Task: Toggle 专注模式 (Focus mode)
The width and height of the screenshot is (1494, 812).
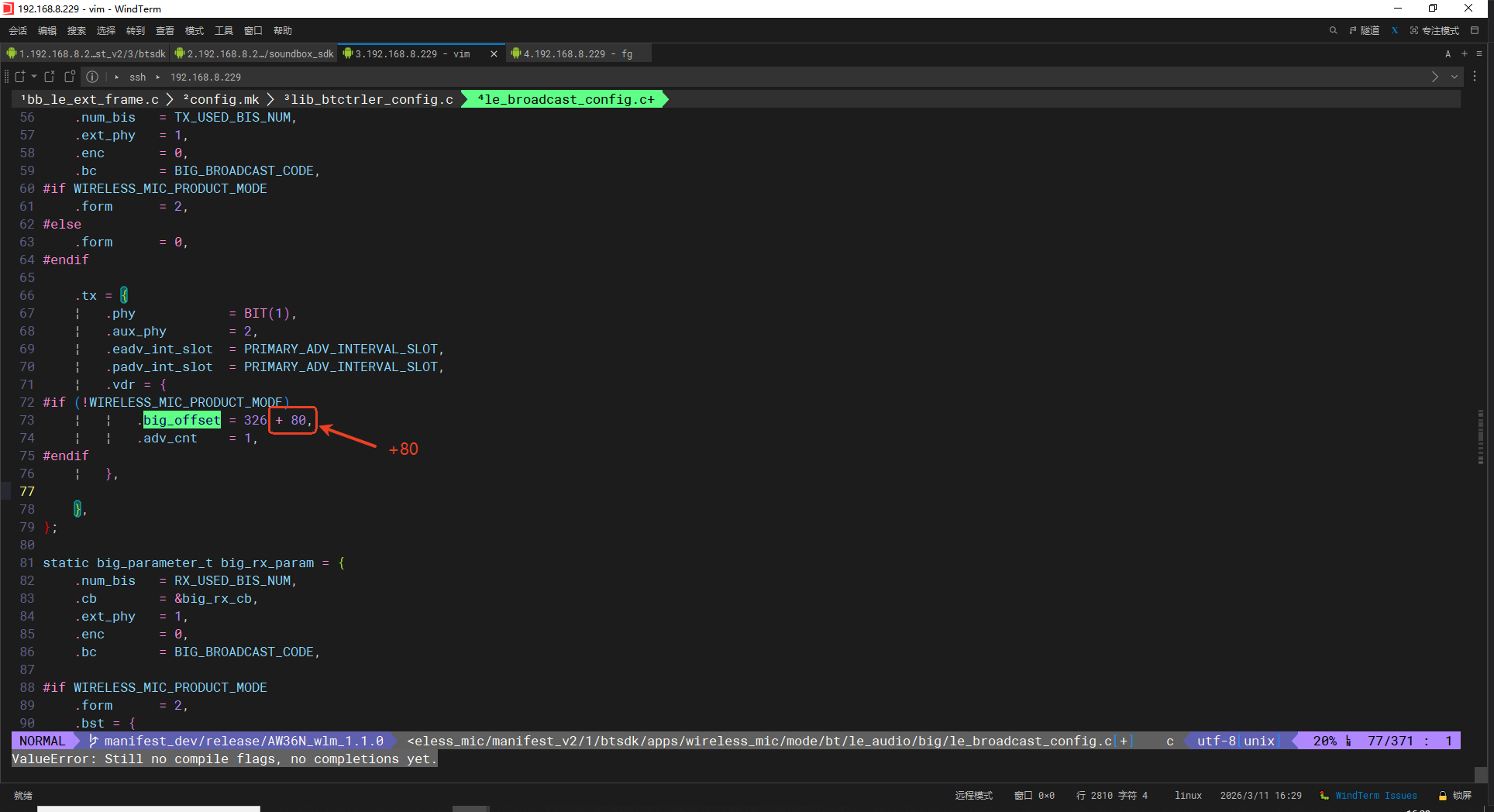Action: [x=1434, y=31]
